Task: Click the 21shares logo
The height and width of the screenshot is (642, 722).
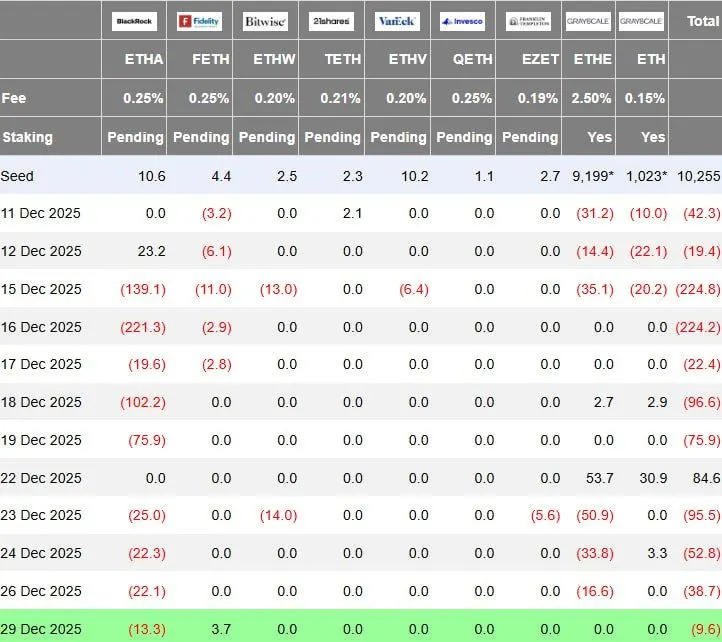Action: (x=331, y=20)
